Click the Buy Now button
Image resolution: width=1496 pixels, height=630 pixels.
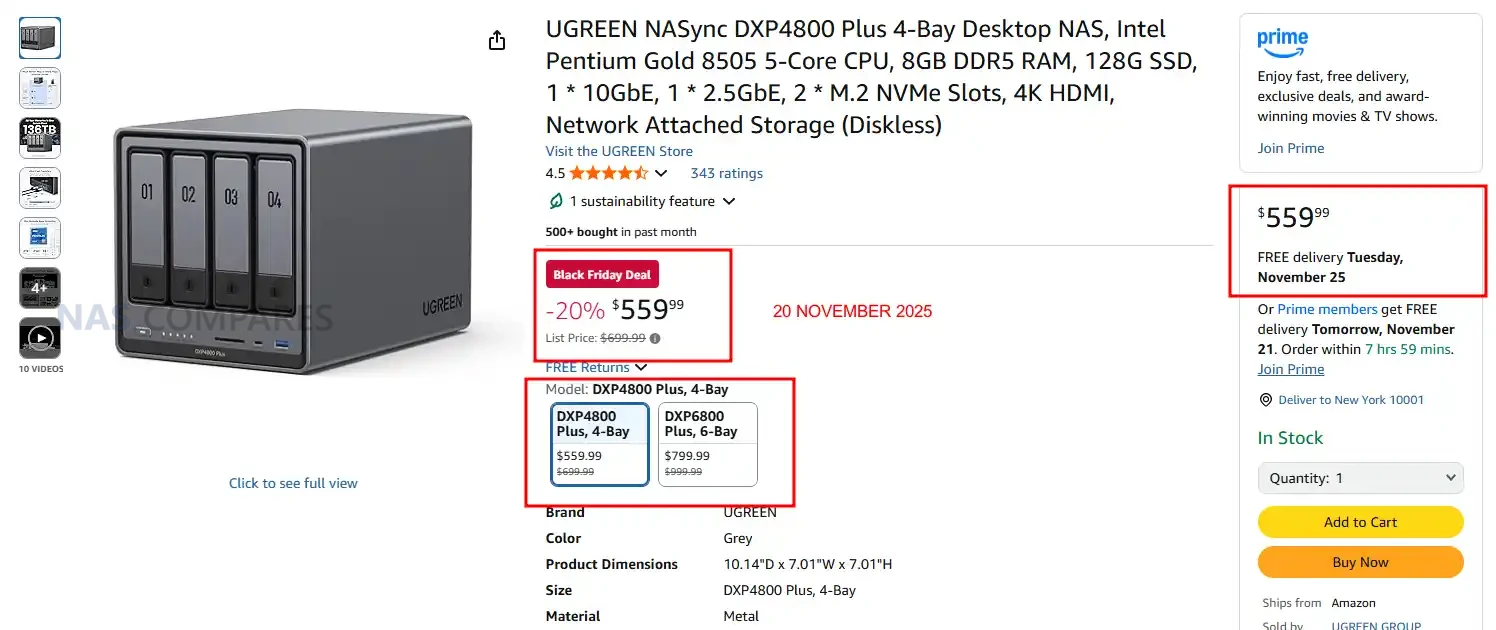[x=1360, y=562]
